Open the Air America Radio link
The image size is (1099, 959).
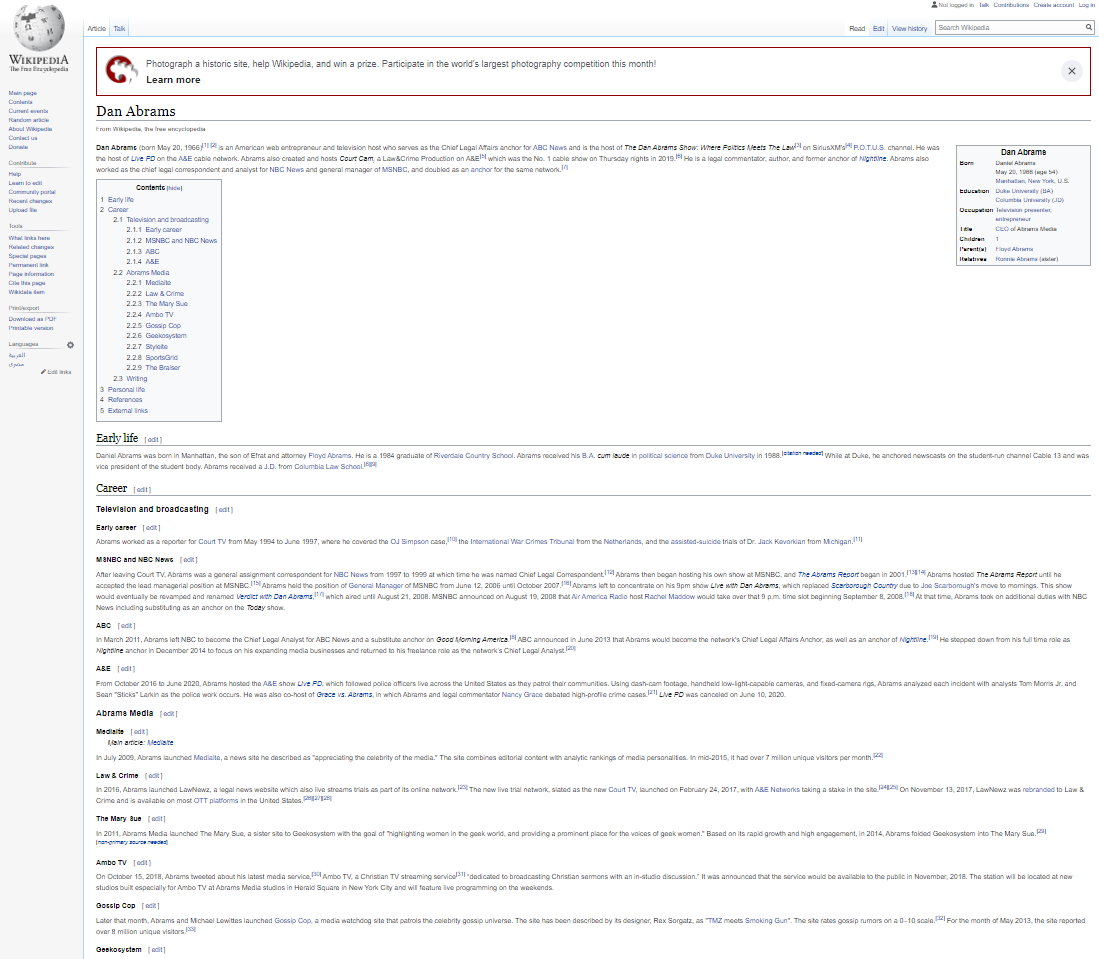pos(599,597)
